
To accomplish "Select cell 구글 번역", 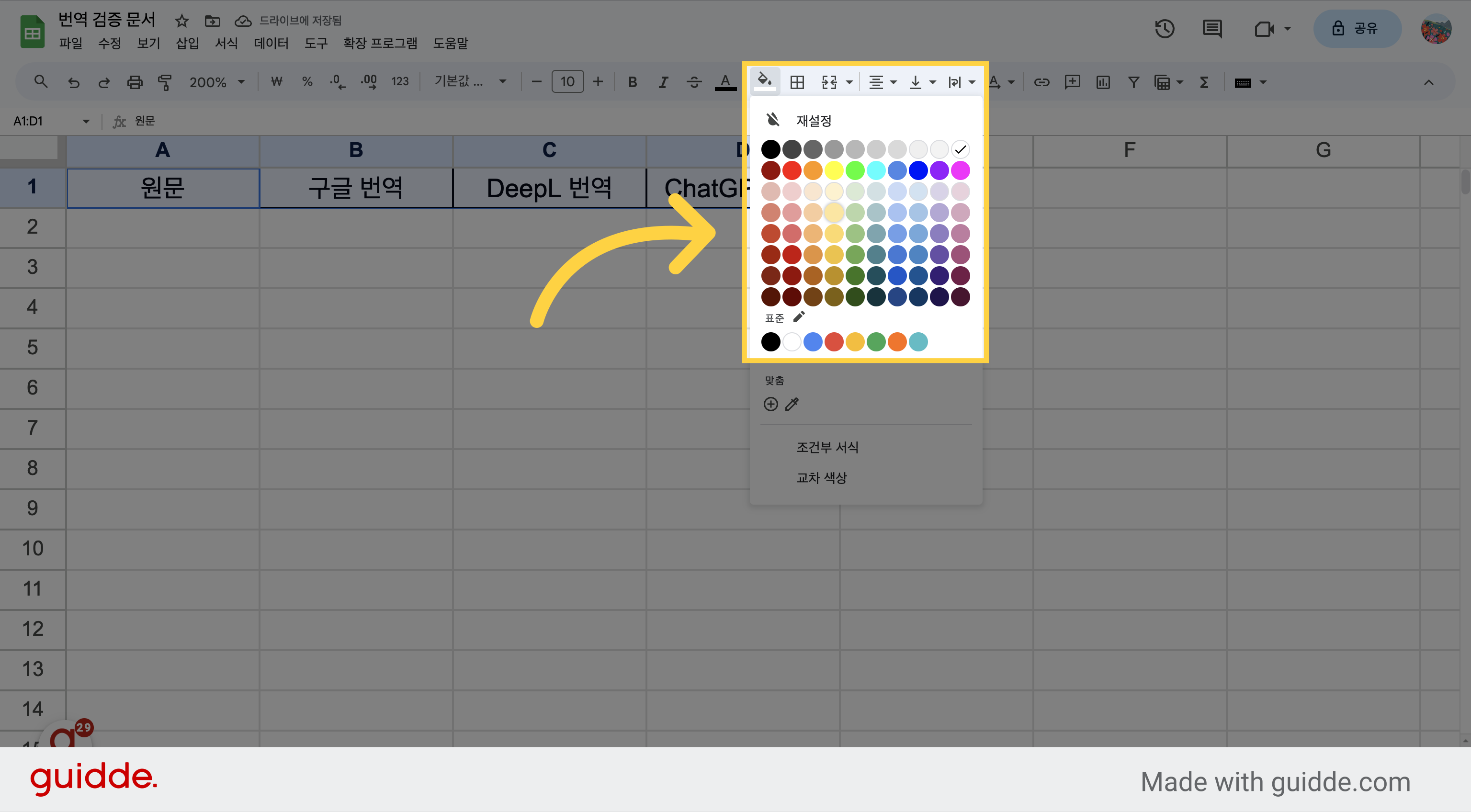I will (356, 187).
